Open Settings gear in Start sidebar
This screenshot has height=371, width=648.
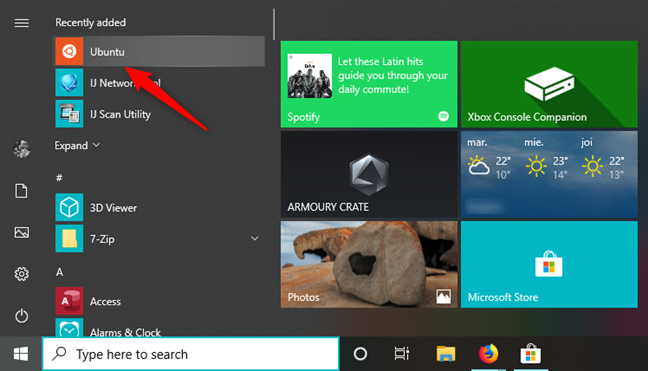click(21, 274)
